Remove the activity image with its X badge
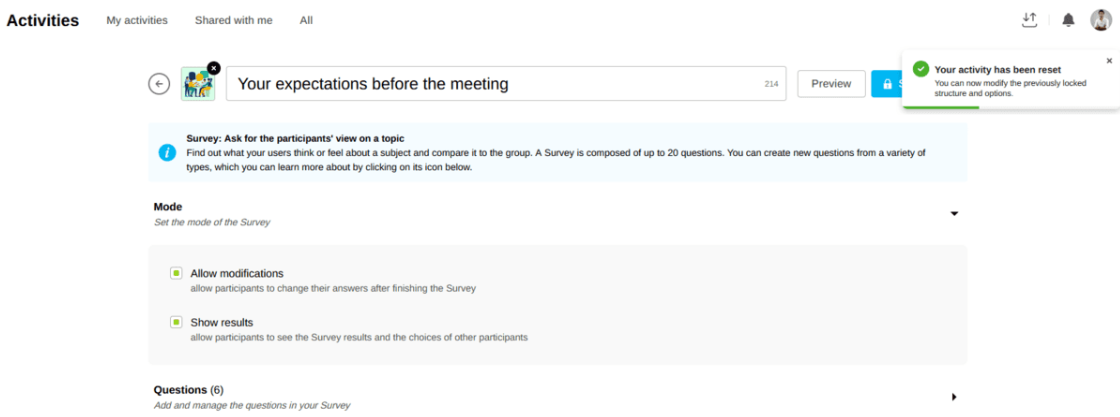The width and height of the screenshot is (1120, 417). 213,68
